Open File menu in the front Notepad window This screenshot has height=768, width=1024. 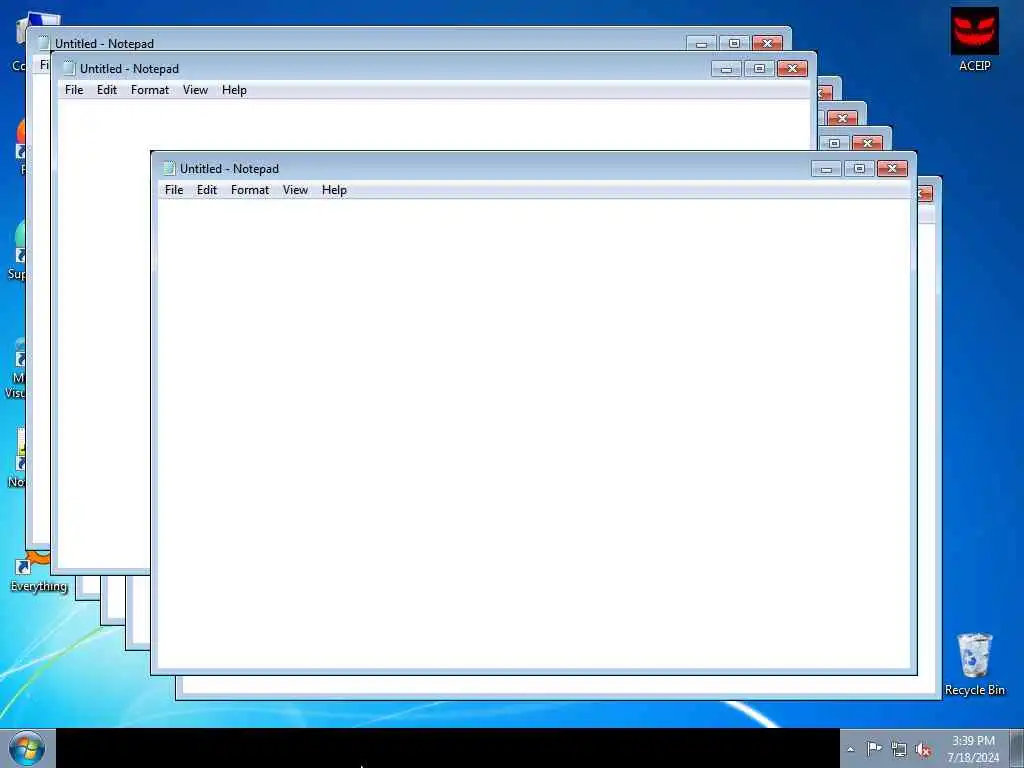point(174,190)
